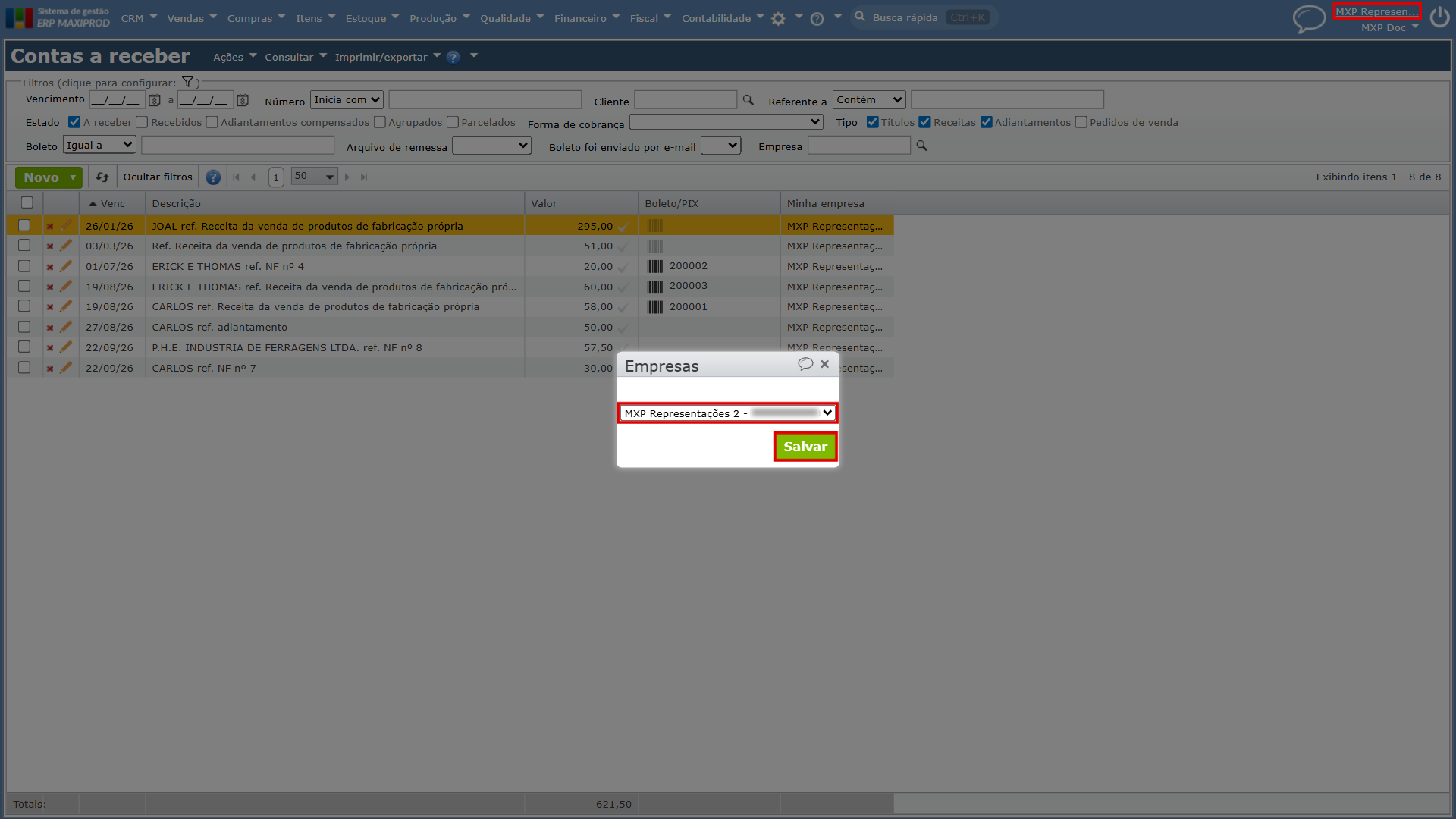Image resolution: width=1456 pixels, height=819 pixels.
Task: Open the Boleto Igual a dropdown
Action: (99, 146)
